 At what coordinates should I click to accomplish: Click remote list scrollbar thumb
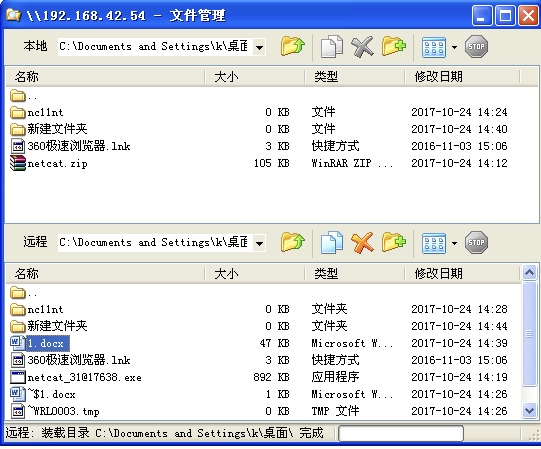(x=529, y=334)
